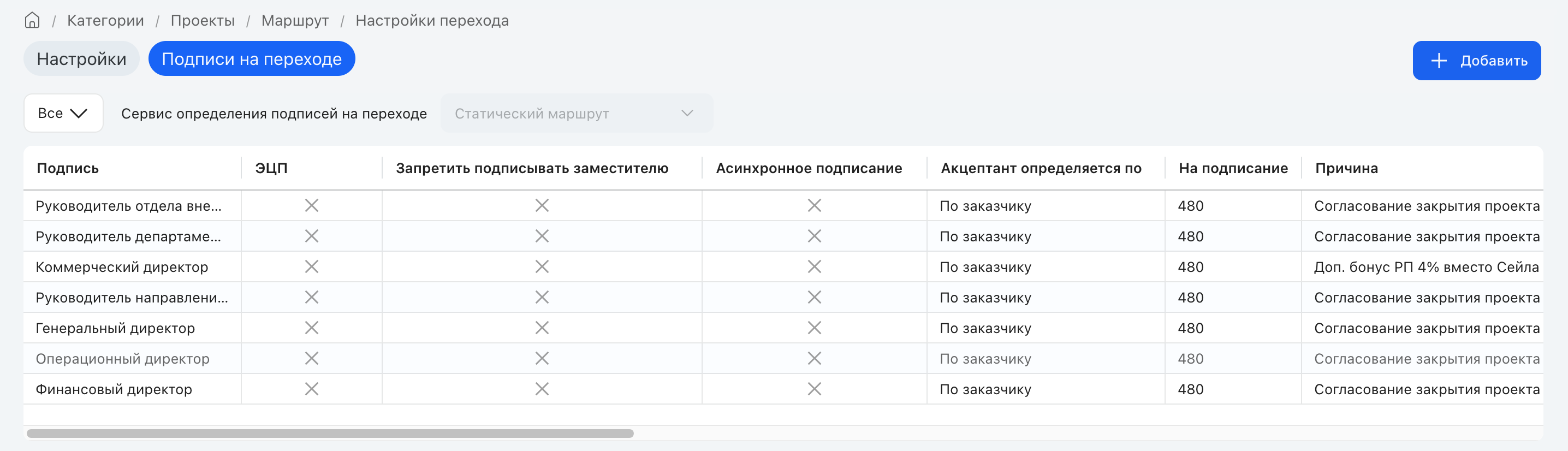Image resolution: width=1568 pixels, height=451 pixels.
Task: Click async-signing X for Коммерческий директор
Action: tap(815, 266)
